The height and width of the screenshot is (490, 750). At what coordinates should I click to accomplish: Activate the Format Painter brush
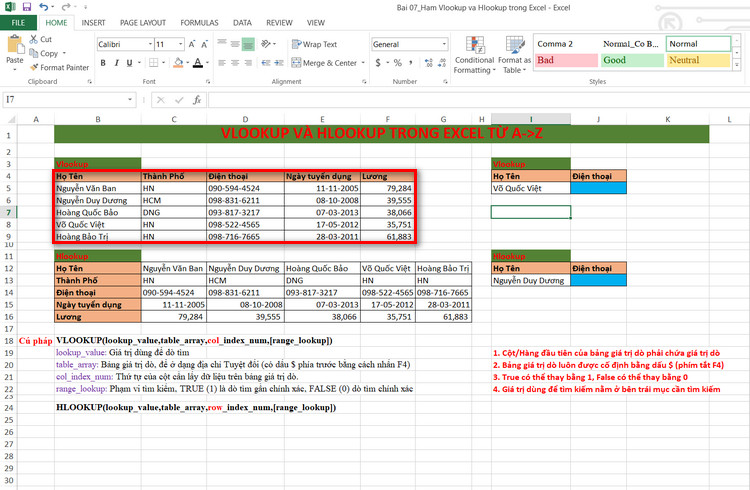(33, 67)
